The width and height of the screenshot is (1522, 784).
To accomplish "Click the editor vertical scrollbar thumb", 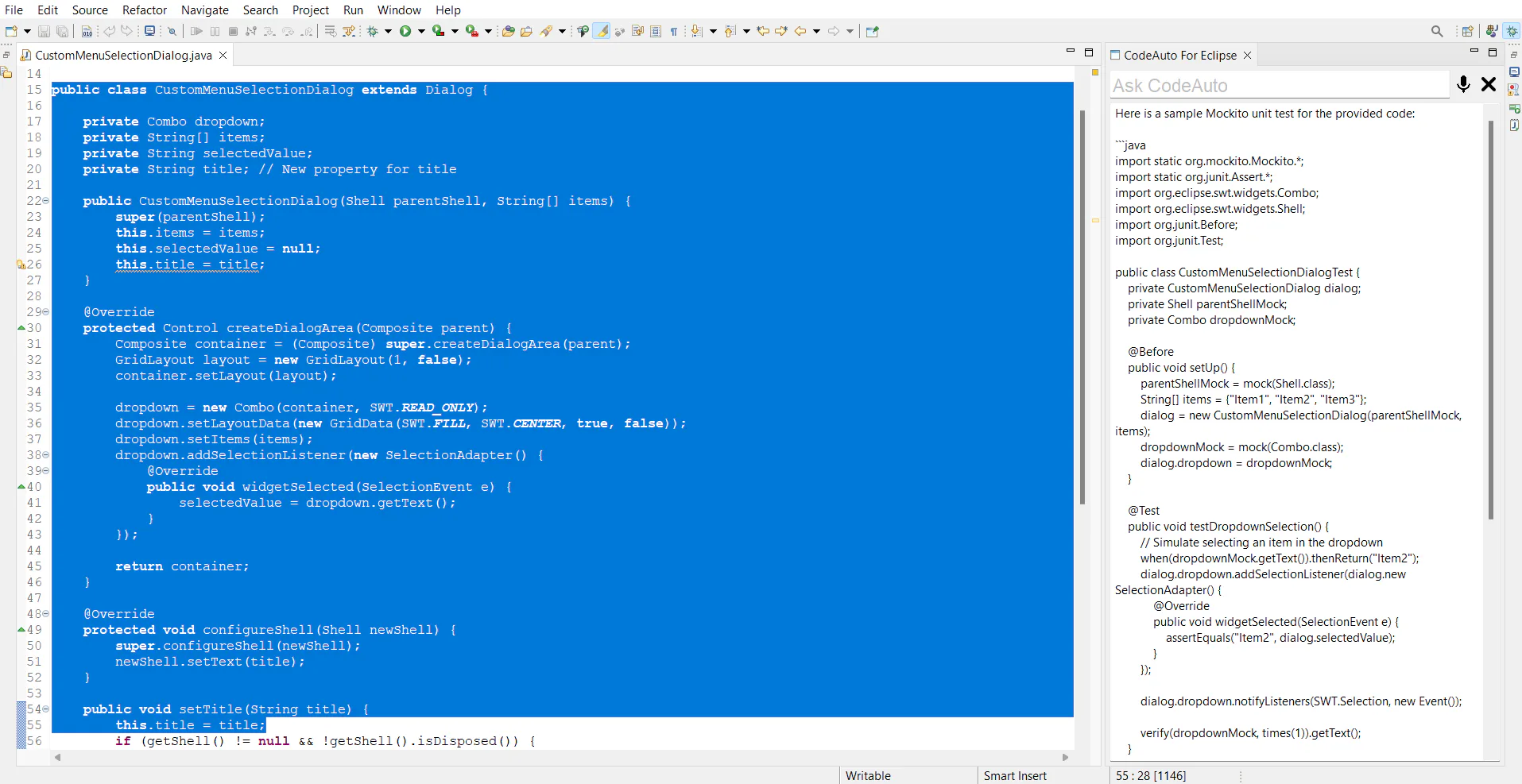I will click(1082, 307).
